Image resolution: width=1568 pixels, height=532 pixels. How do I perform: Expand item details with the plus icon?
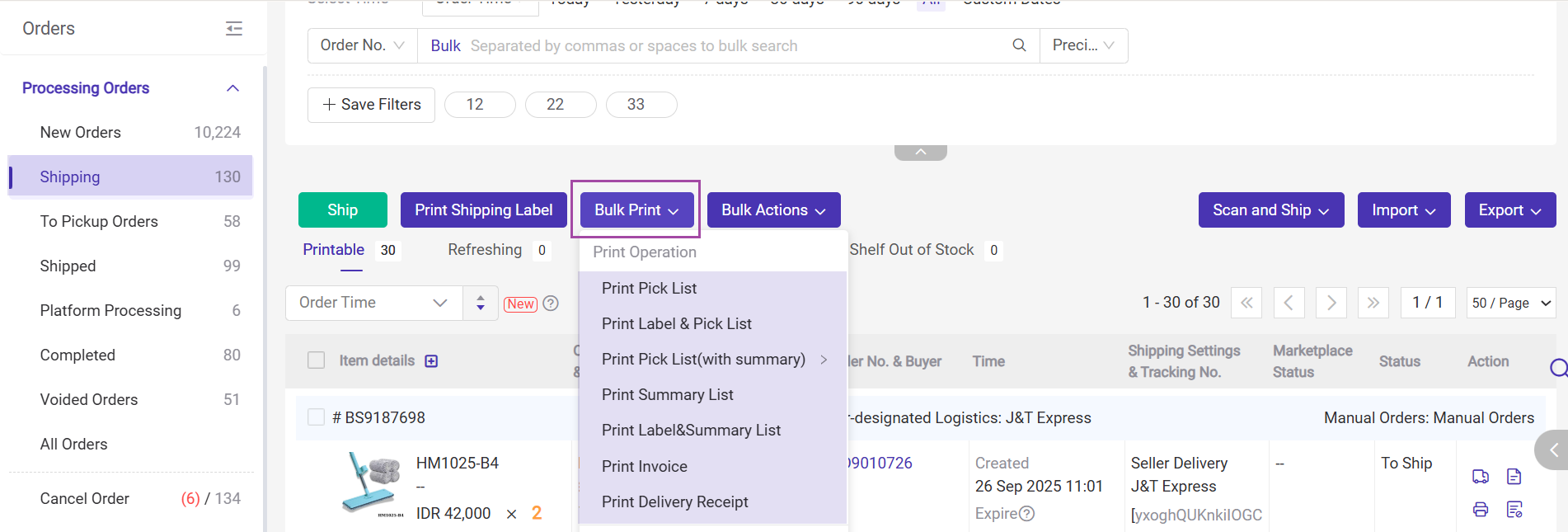click(x=431, y=361)
